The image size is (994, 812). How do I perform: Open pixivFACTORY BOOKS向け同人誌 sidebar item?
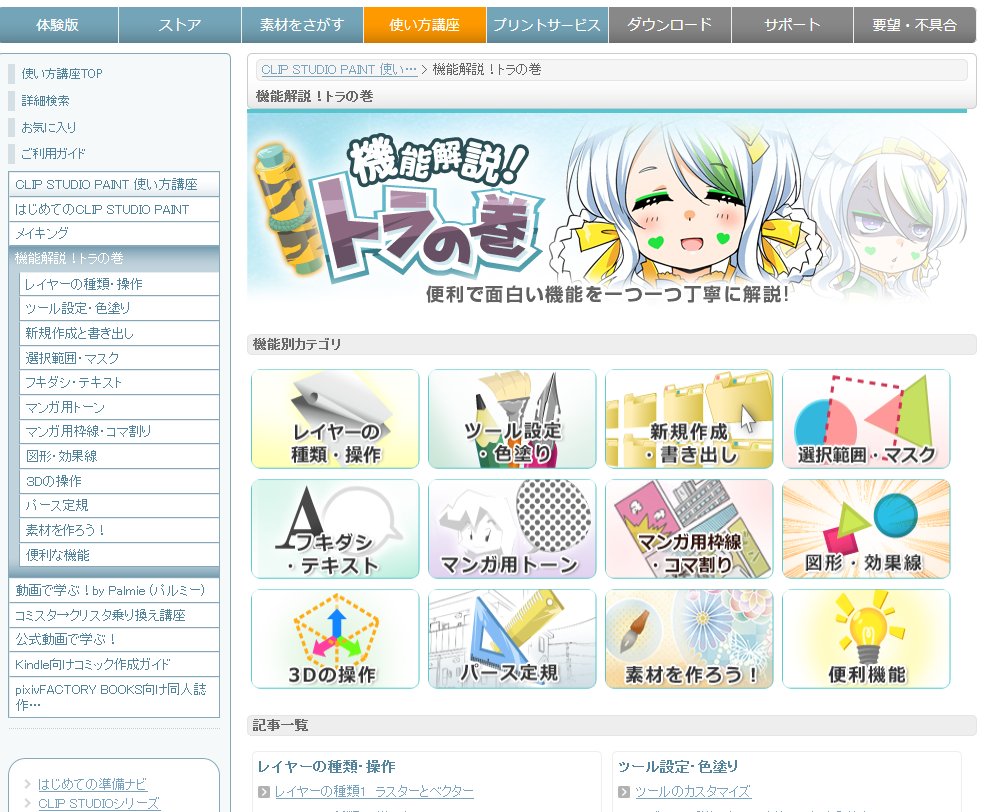tap(114, 697)
